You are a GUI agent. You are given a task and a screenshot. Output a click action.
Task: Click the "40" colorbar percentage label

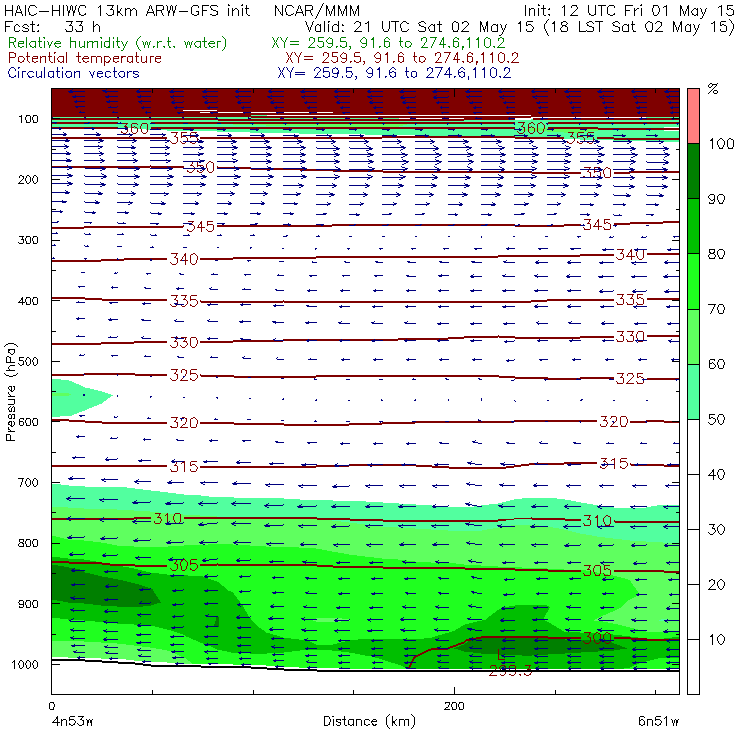coord(716,474)
